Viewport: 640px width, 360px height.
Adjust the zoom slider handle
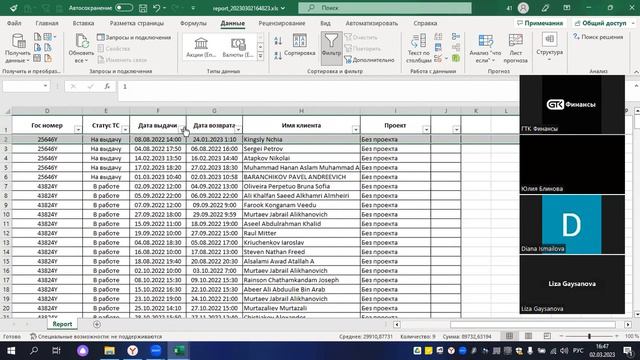[589, 336]
